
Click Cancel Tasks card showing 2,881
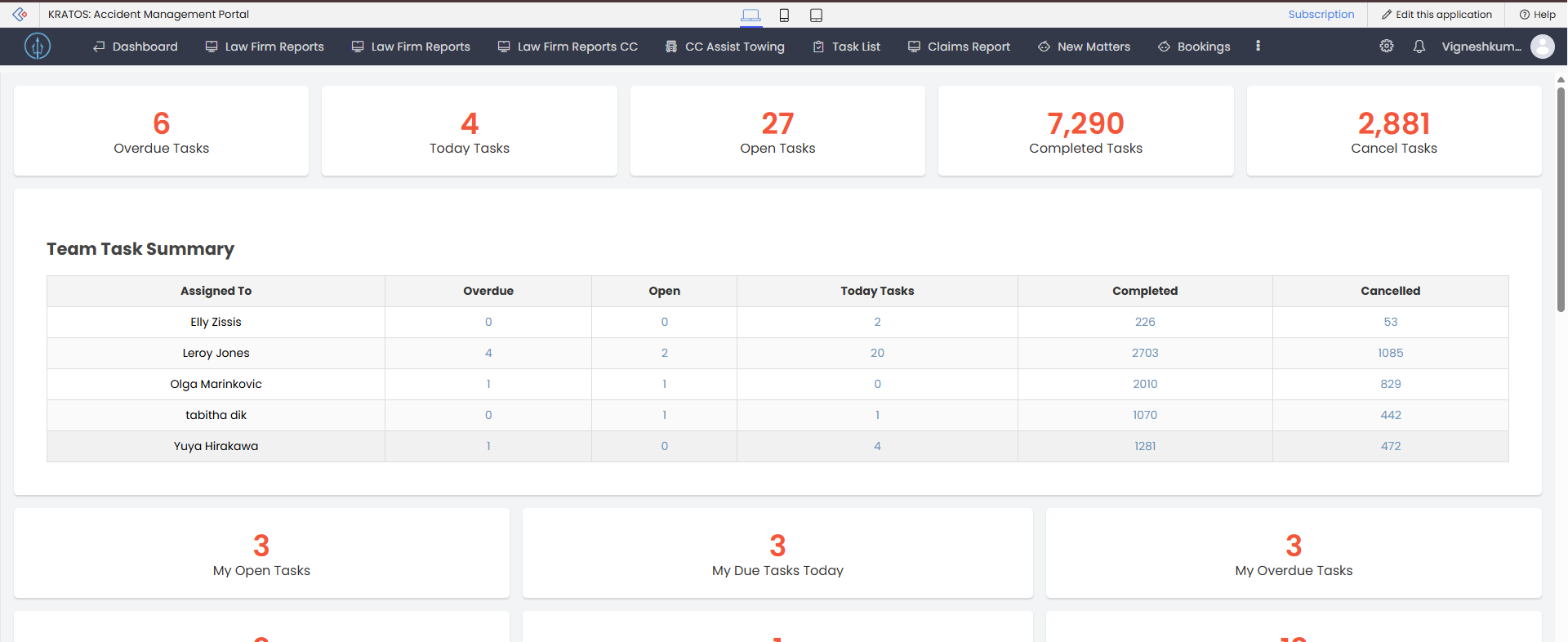point(1394,131)
